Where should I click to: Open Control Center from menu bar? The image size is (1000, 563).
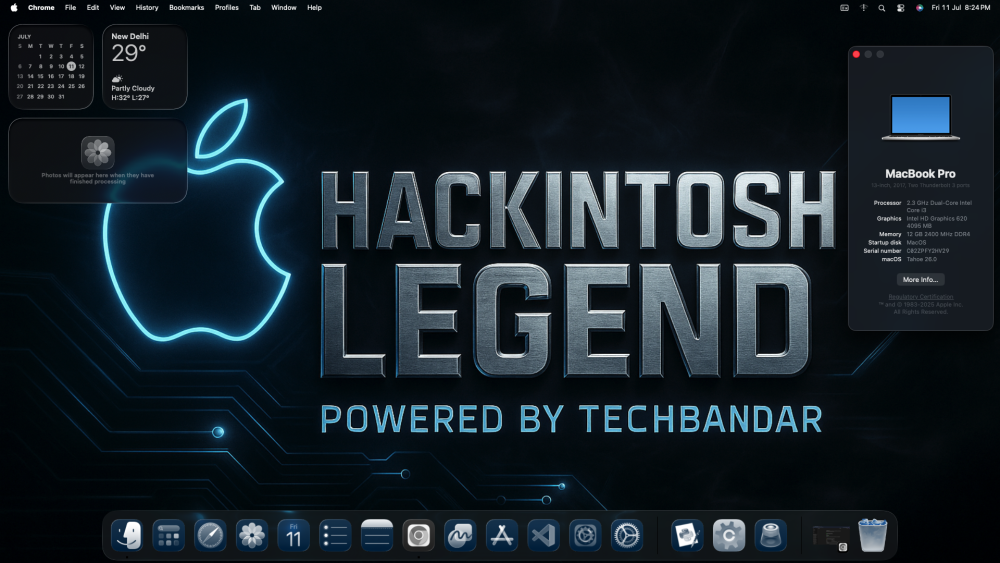[x=901, y=8]
